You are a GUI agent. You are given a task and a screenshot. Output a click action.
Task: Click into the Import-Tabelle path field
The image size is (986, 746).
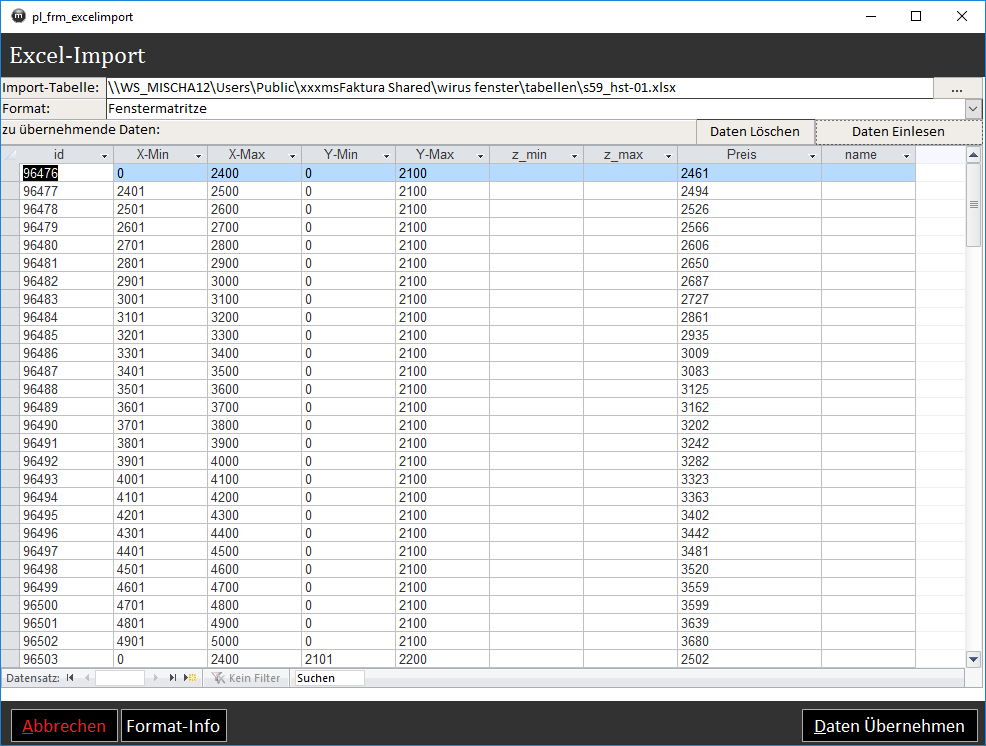coord(519,88)
